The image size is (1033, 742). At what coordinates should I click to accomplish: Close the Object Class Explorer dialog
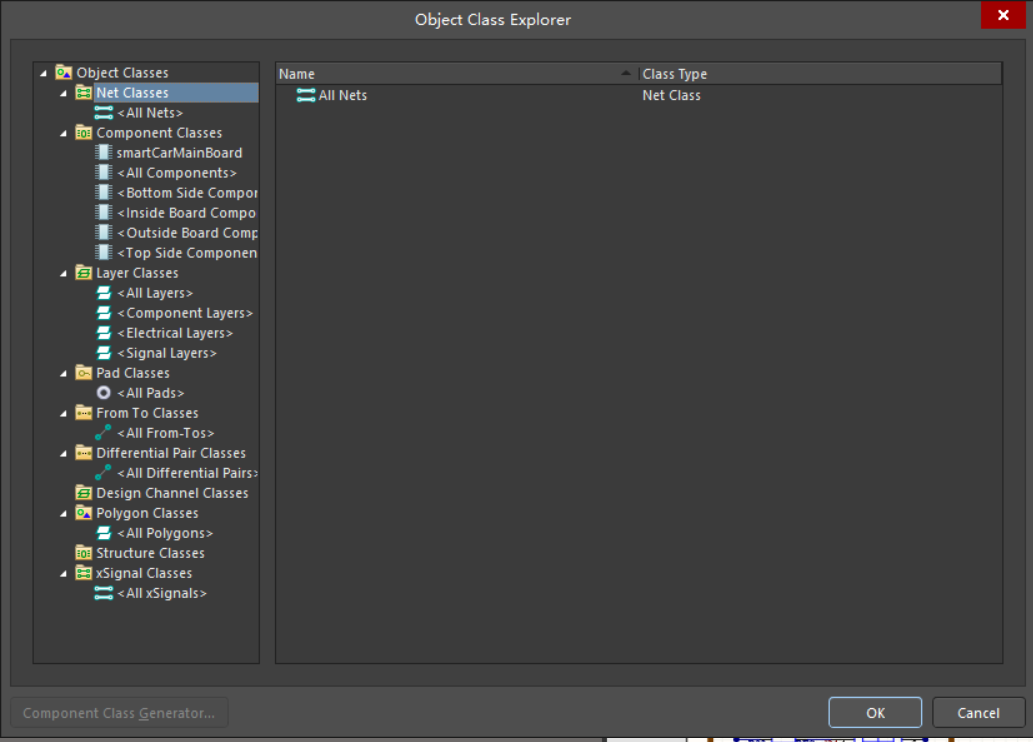[x=1003, y=15]
